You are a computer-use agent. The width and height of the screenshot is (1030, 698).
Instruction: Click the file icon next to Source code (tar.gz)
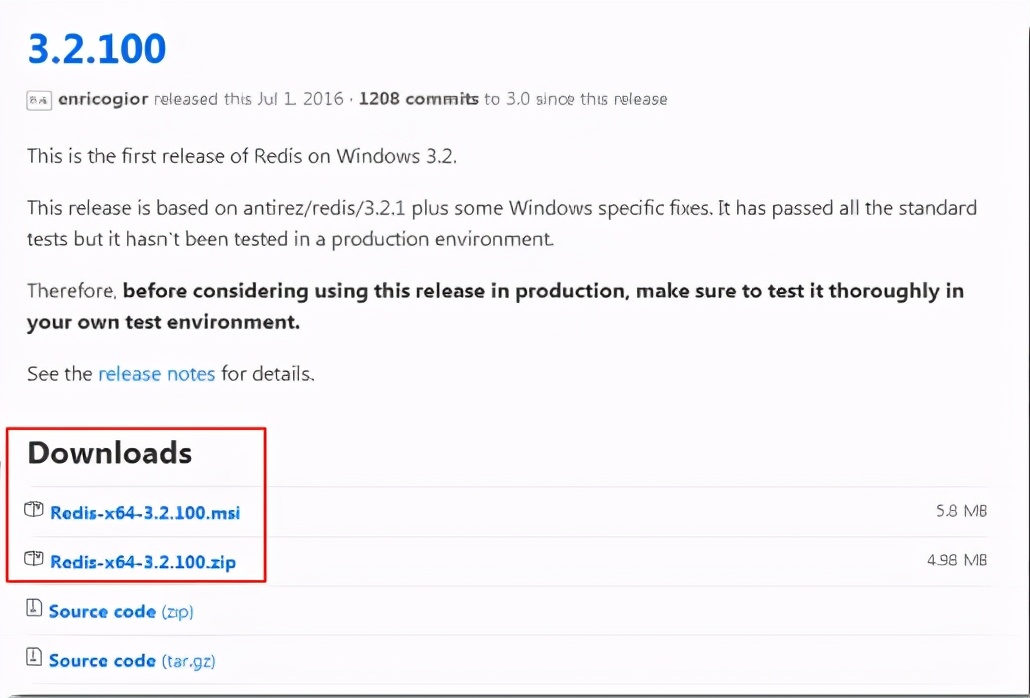34,659
